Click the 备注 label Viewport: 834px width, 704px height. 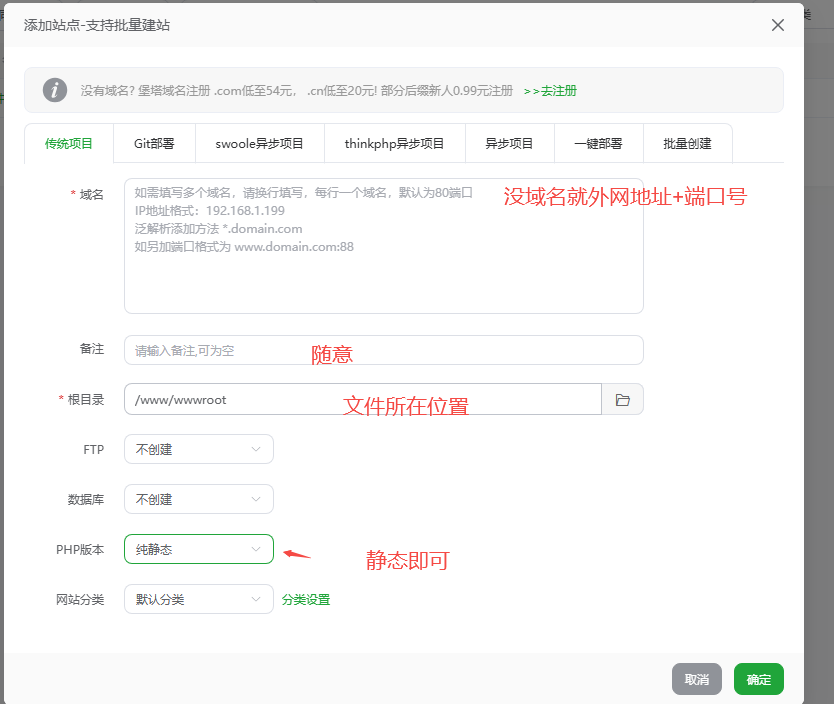coord(91,349)
